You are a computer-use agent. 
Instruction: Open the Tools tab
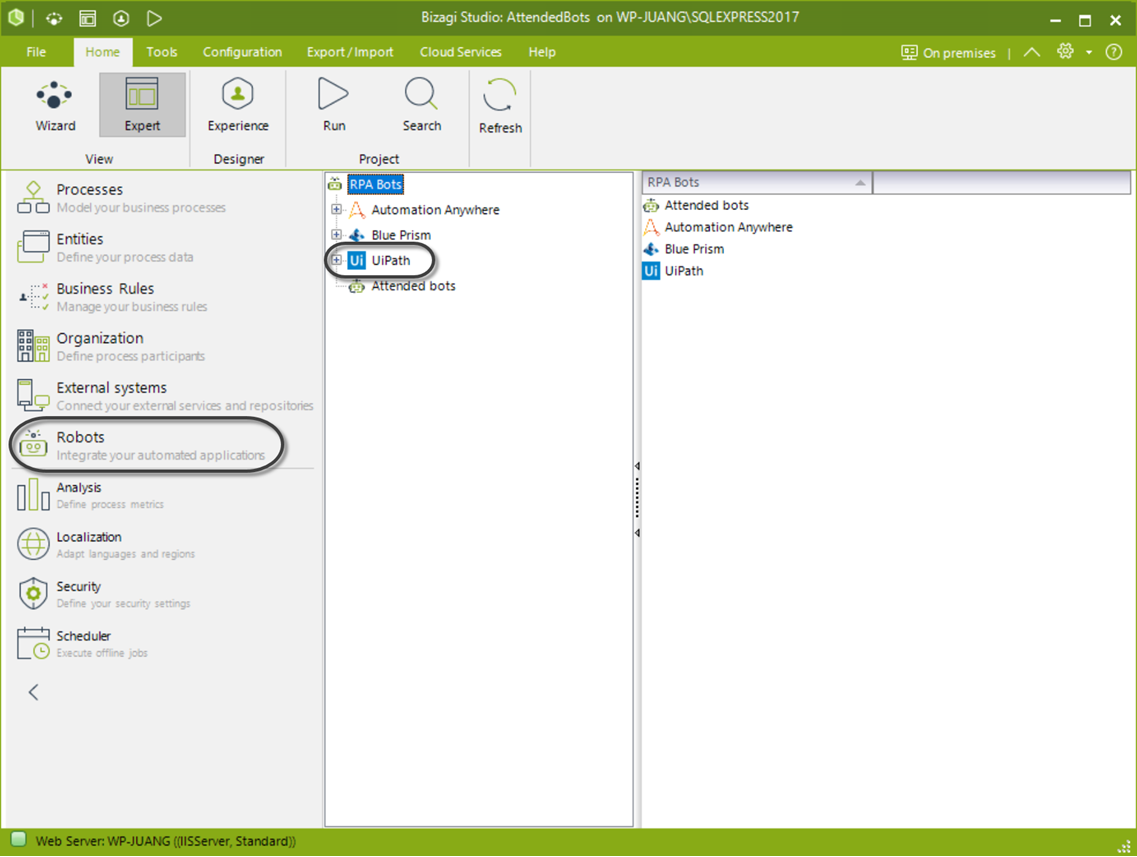coord(162,52)
